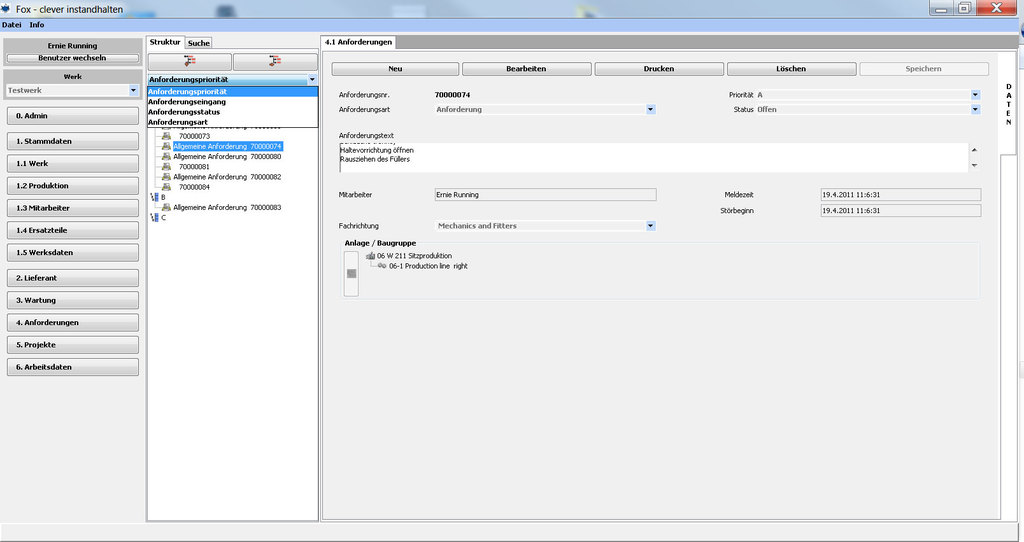Click the square button in Anlage / Baugruppe

click(350, 273)
